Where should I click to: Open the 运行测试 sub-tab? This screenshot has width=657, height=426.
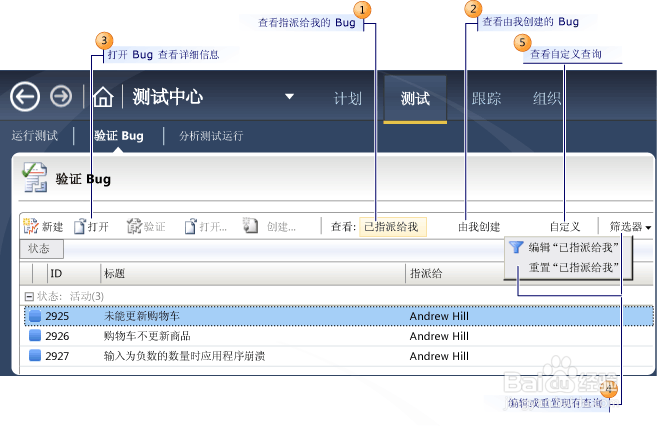(35, 136)
